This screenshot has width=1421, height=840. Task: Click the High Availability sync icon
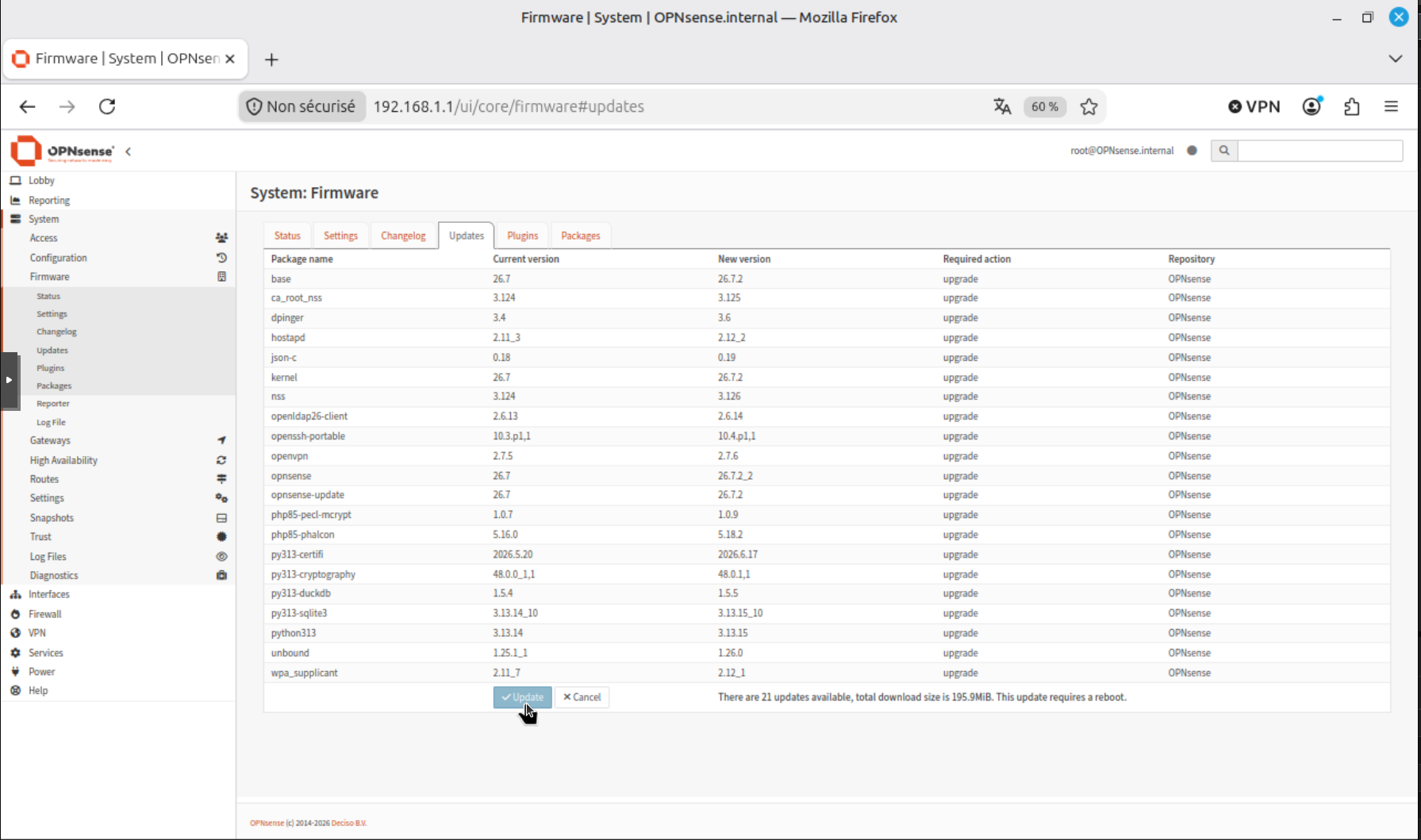pyautogui.click(x=221, y=460)
